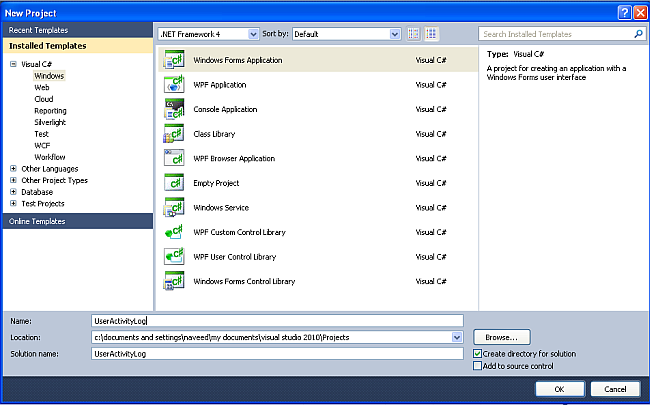Collapse the Visual C# tree node
This screenshot has height=405, width=650.
(x=13, y=64)
